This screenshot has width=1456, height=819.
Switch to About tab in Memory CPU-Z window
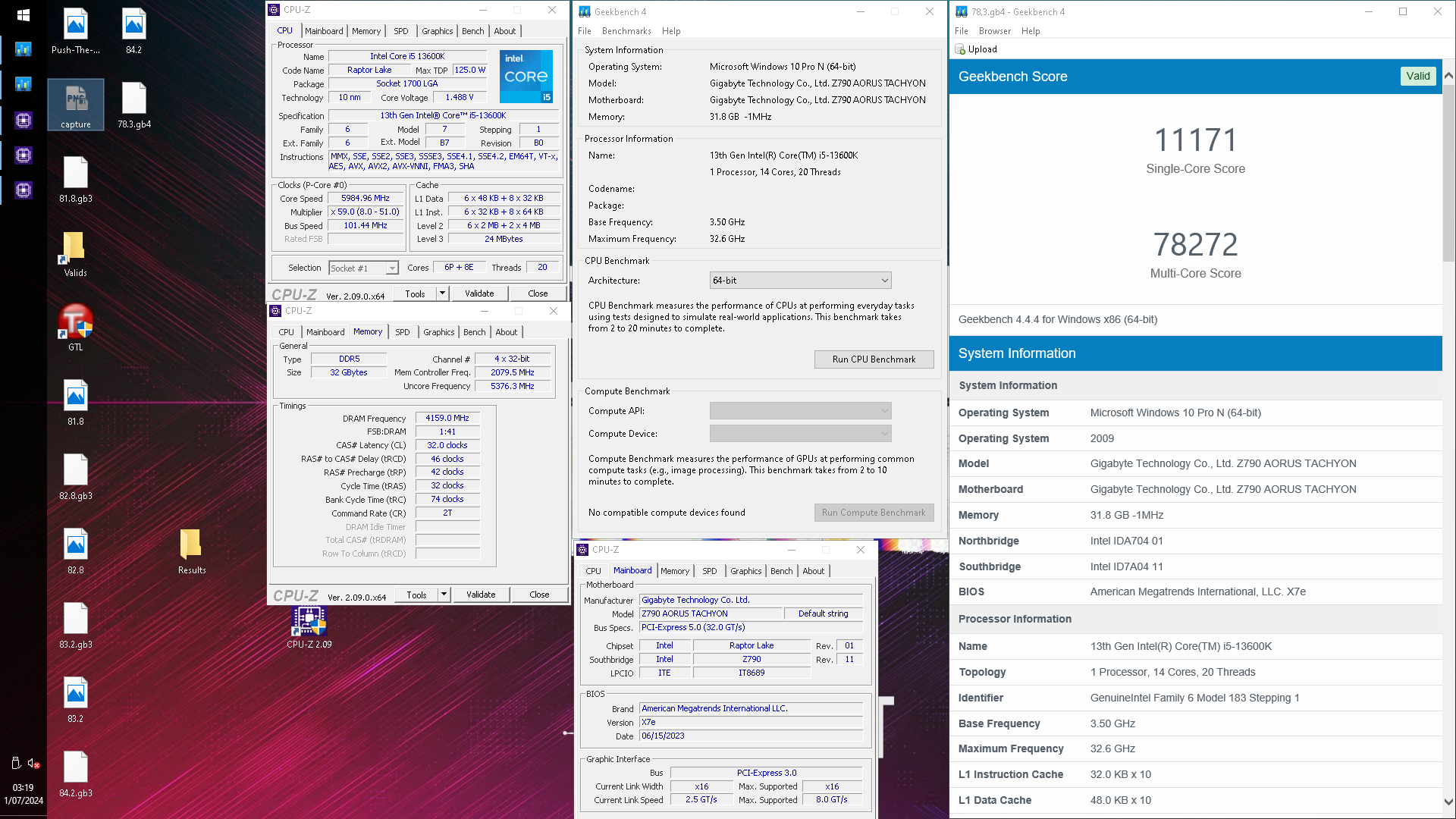(507, 332)
